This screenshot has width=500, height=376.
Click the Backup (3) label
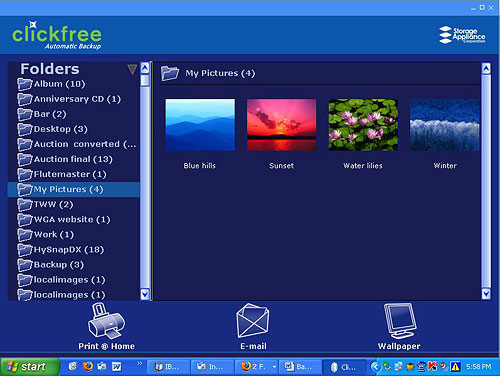[59, 265]
